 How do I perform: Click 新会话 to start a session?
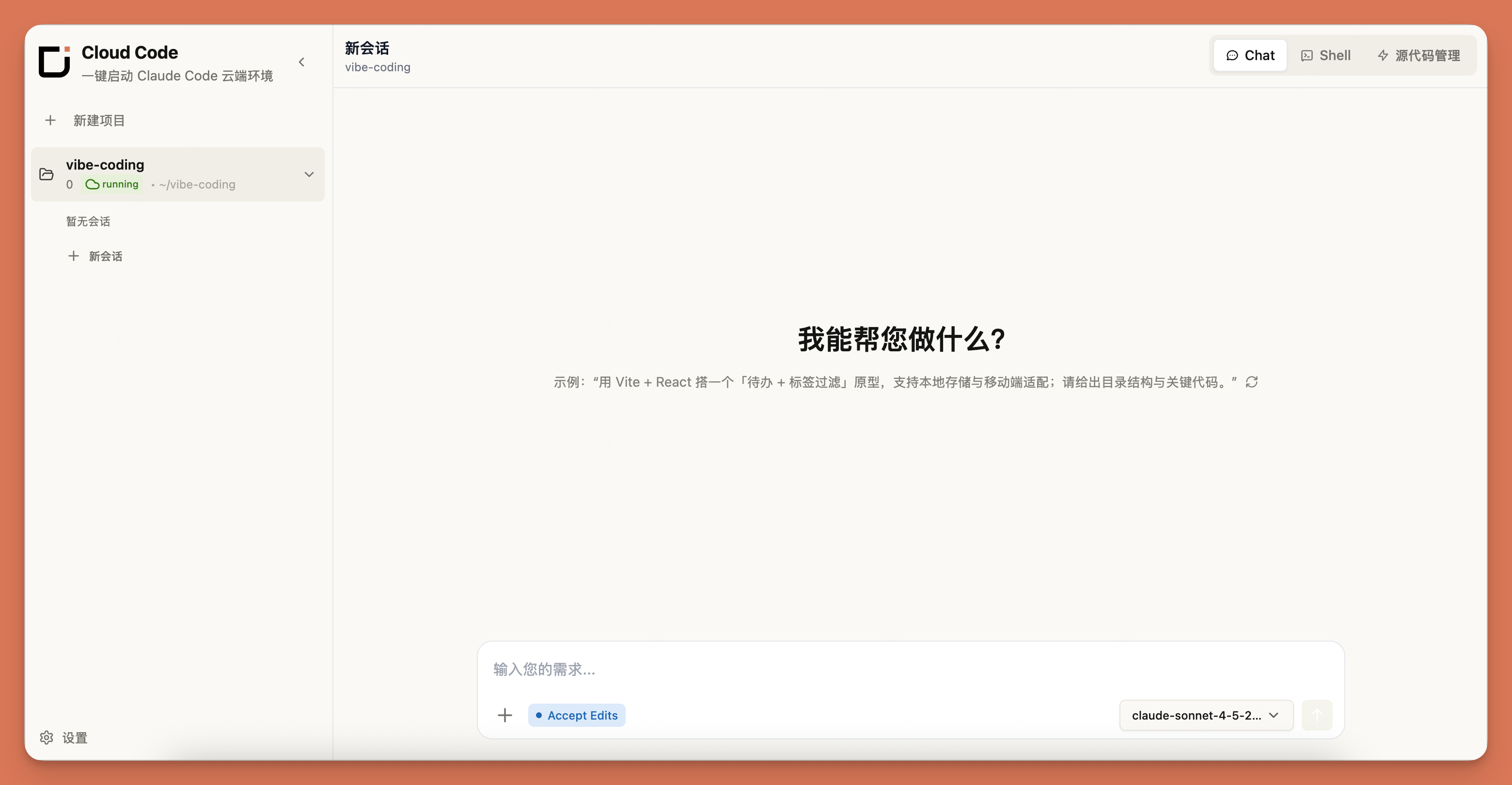click(x=106, y=256)
